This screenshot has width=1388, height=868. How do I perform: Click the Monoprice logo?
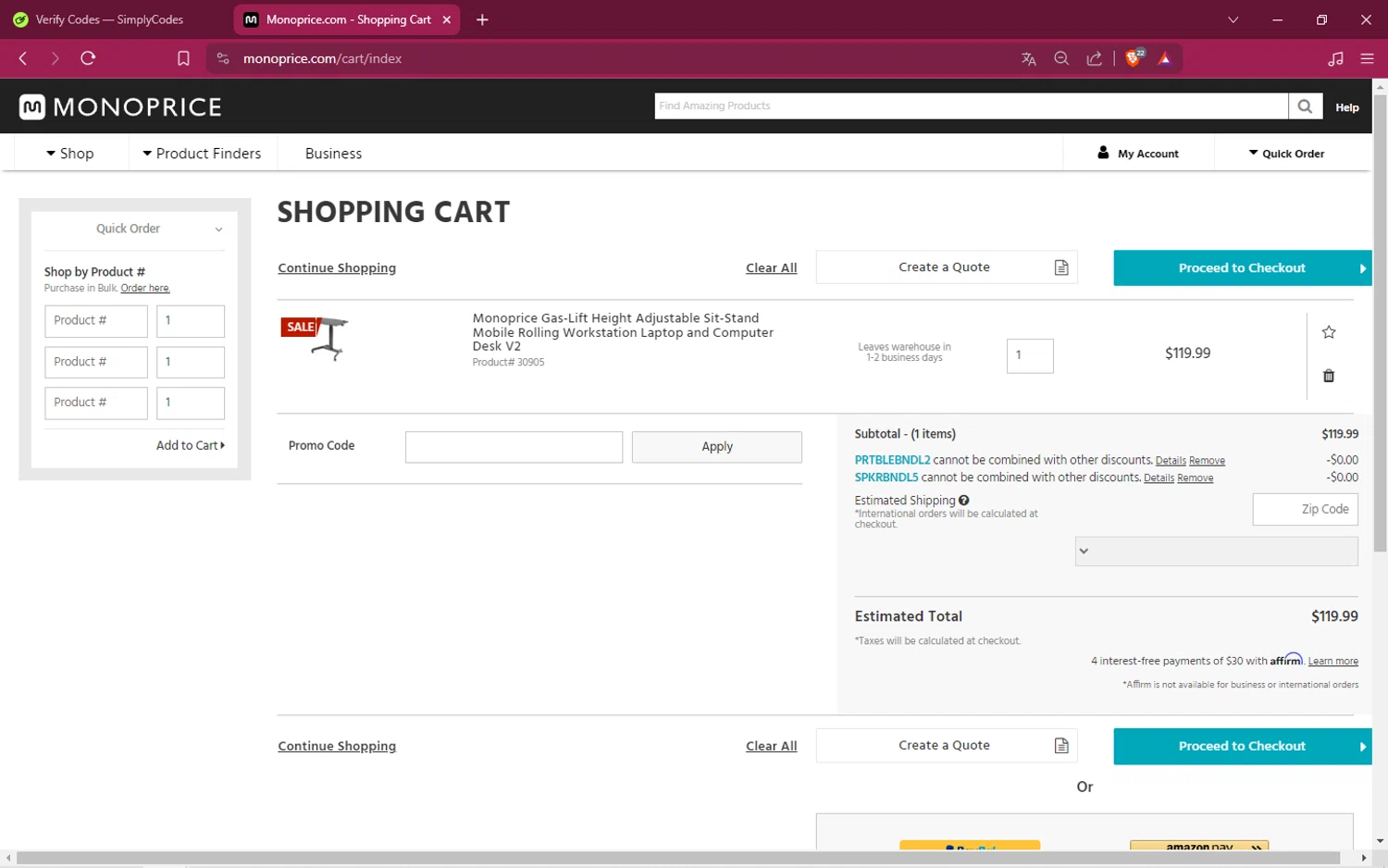click(120, 107)
